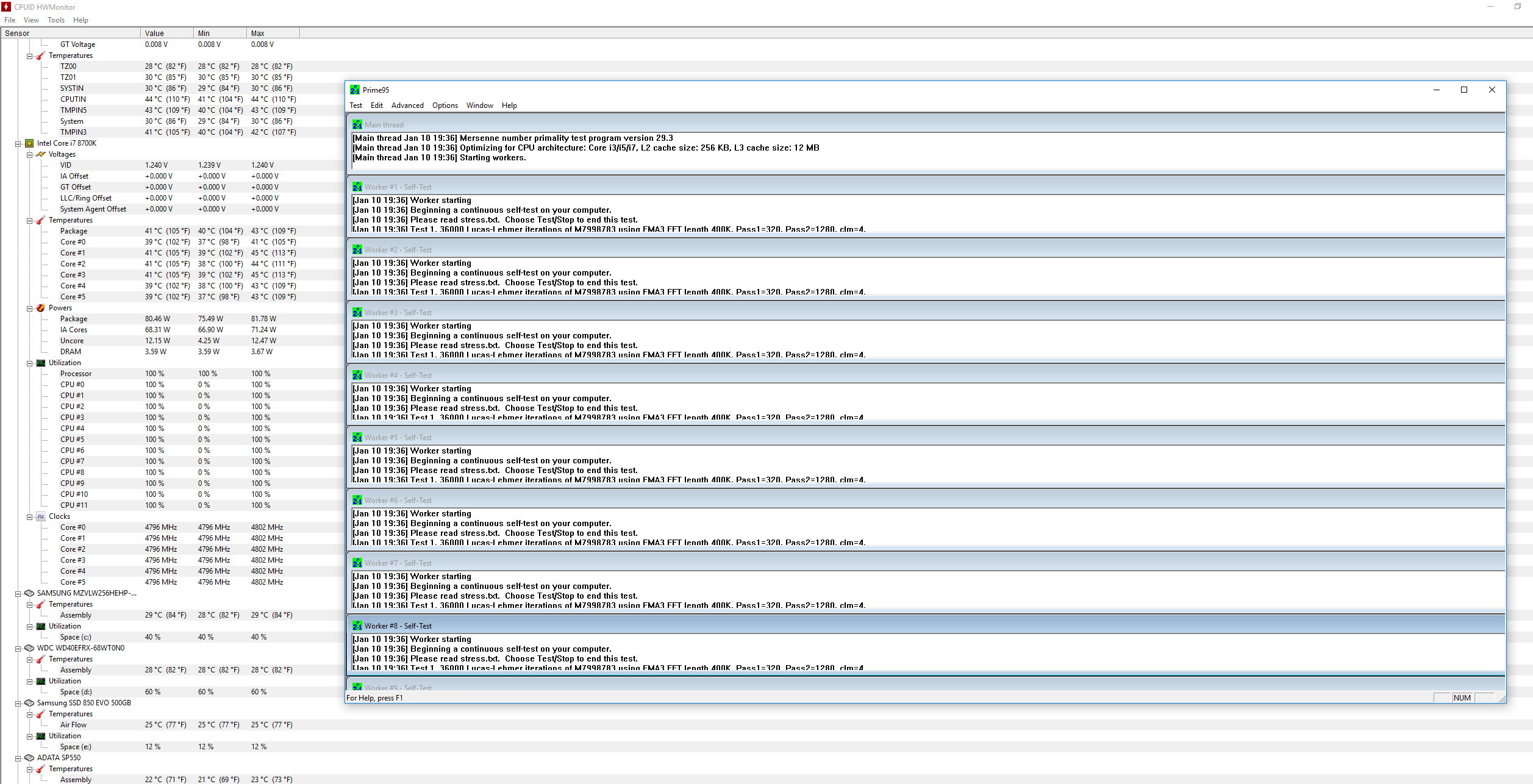Collapse the WDC WD40EFRX drive node
The height and width of the screenshot is (784, 1533).
[18, 649]
